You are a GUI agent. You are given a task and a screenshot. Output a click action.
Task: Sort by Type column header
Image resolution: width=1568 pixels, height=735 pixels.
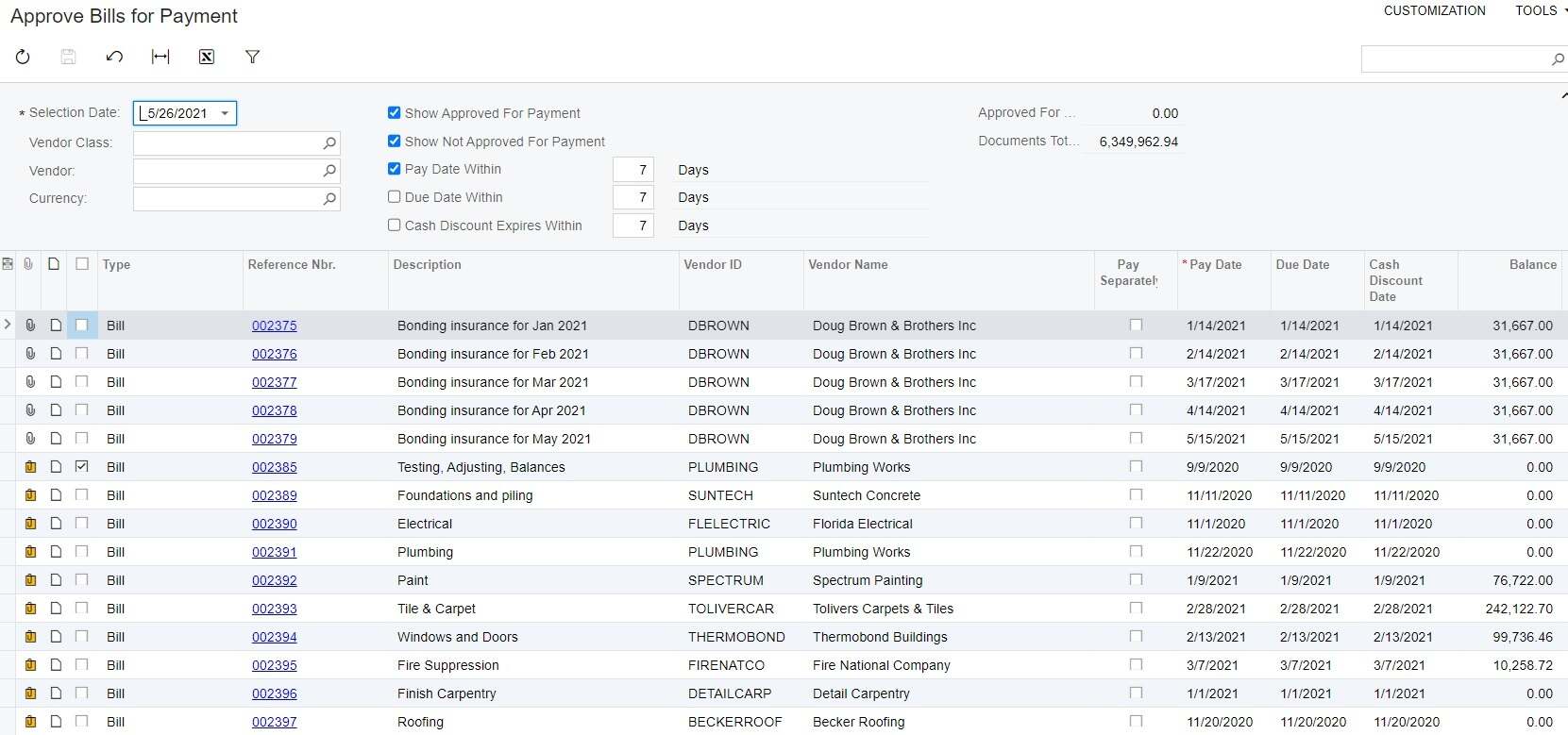coord(117,265)
